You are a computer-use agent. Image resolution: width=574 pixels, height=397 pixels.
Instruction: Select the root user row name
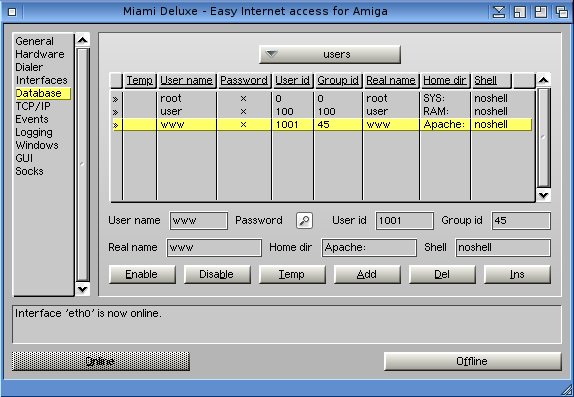(x=171, y=99)
